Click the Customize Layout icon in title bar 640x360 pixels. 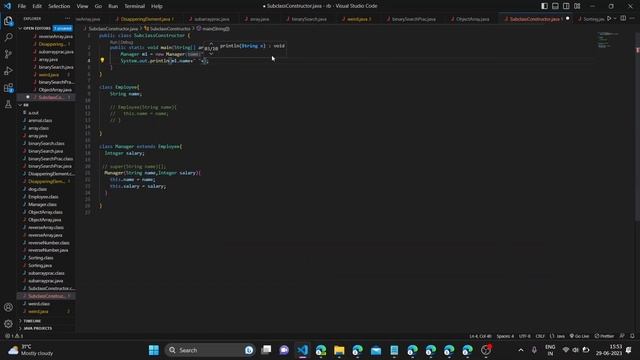click(x=577, y=6)
